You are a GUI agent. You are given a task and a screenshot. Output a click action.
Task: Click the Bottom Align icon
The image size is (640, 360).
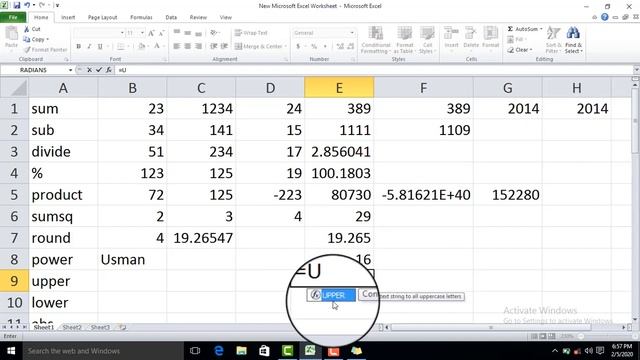click(198, 32)
